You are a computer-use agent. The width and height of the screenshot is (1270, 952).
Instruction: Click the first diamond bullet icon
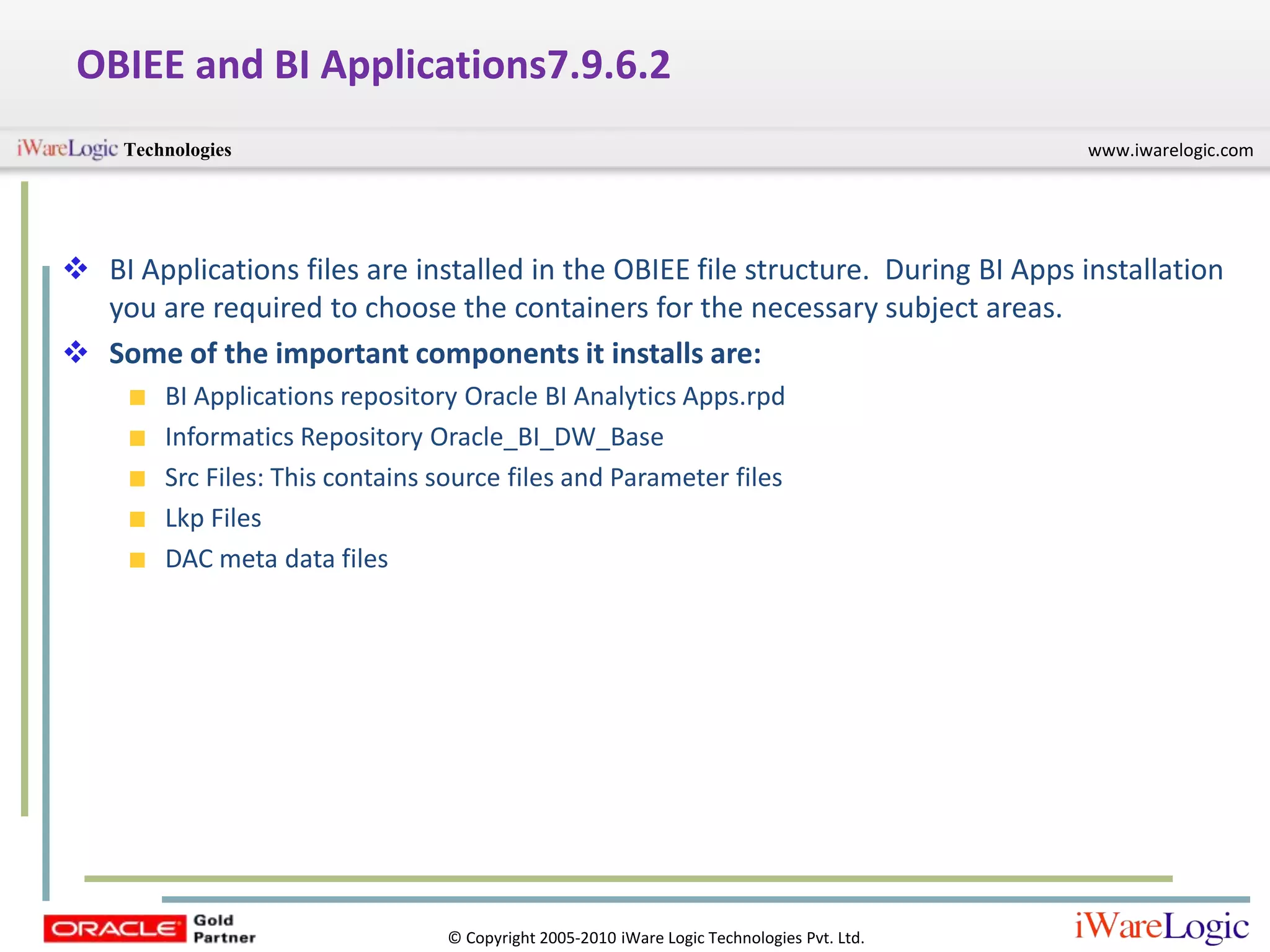coord(76,269)
